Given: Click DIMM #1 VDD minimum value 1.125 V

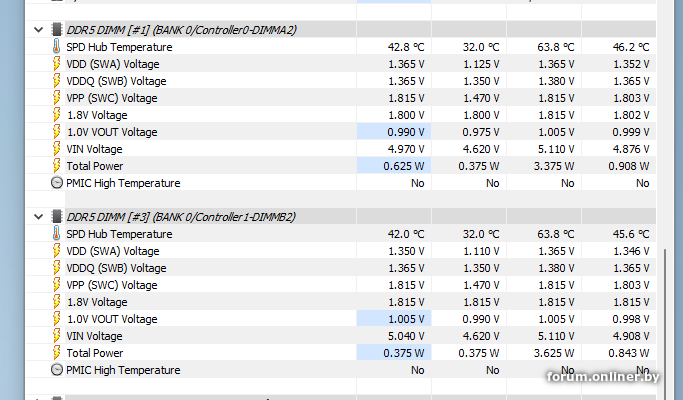Looking at the screenshot, I should coord(481,64).
